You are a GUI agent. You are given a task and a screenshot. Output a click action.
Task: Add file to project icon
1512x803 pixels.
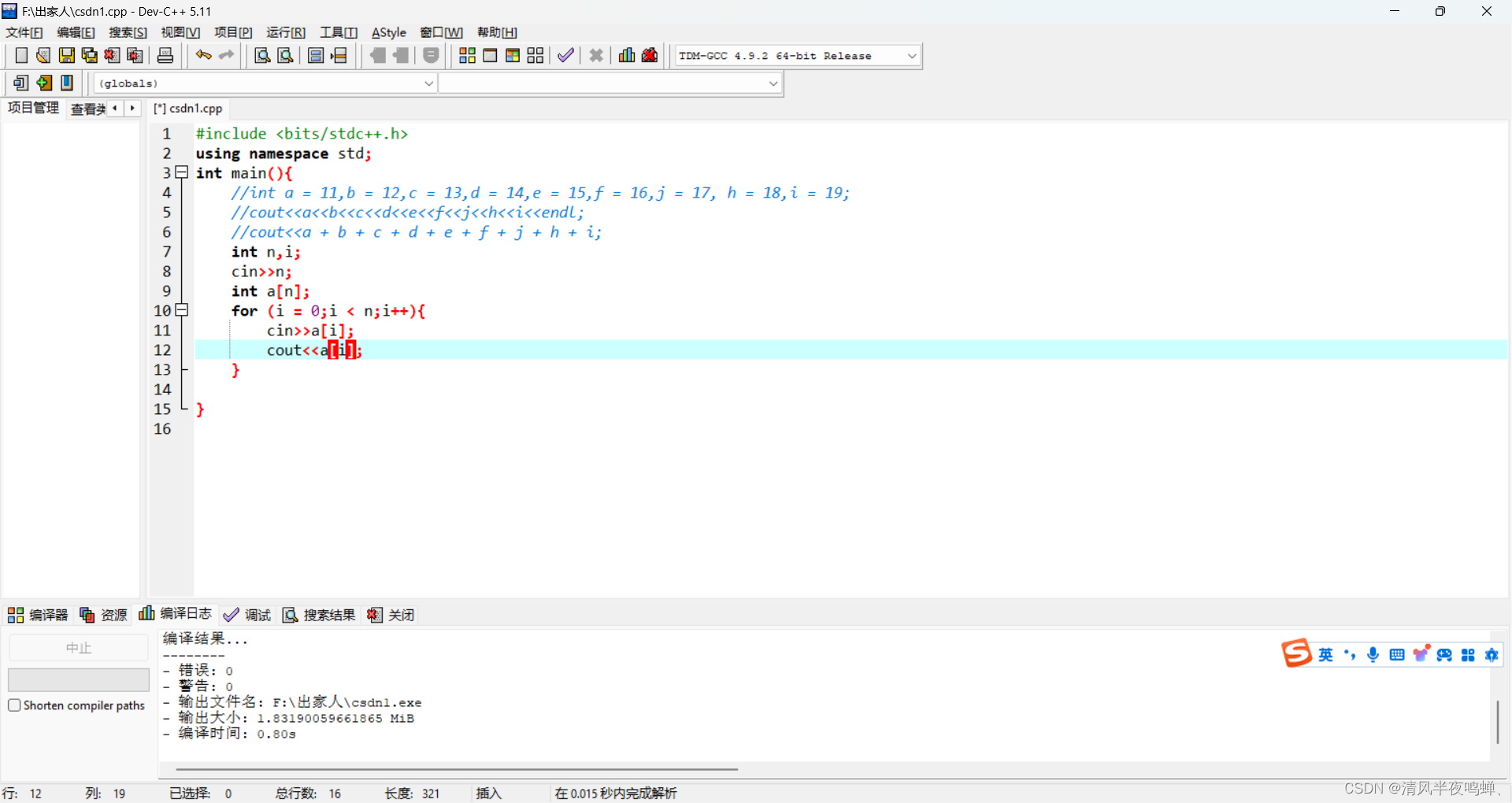44,83
